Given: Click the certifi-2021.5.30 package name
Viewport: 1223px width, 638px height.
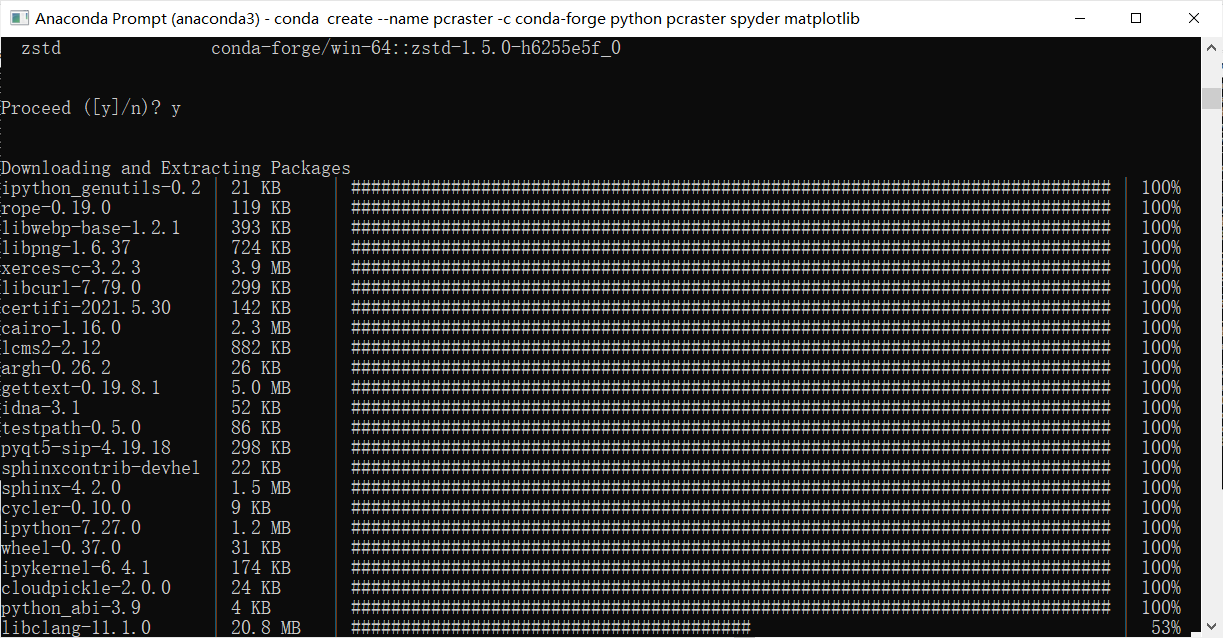Looking at the screenshot, I should [x=86, y=308].
